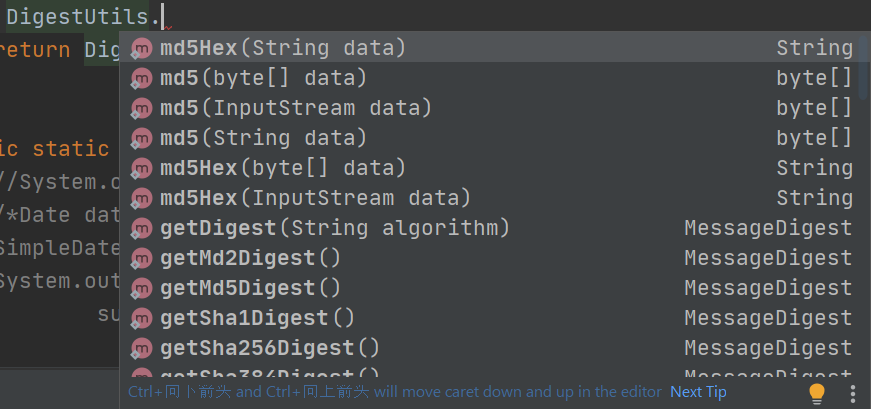Select md5Hex(String data) completion suggestion
The height and width of the screenshot is (409, 871).
click(490, 48)
